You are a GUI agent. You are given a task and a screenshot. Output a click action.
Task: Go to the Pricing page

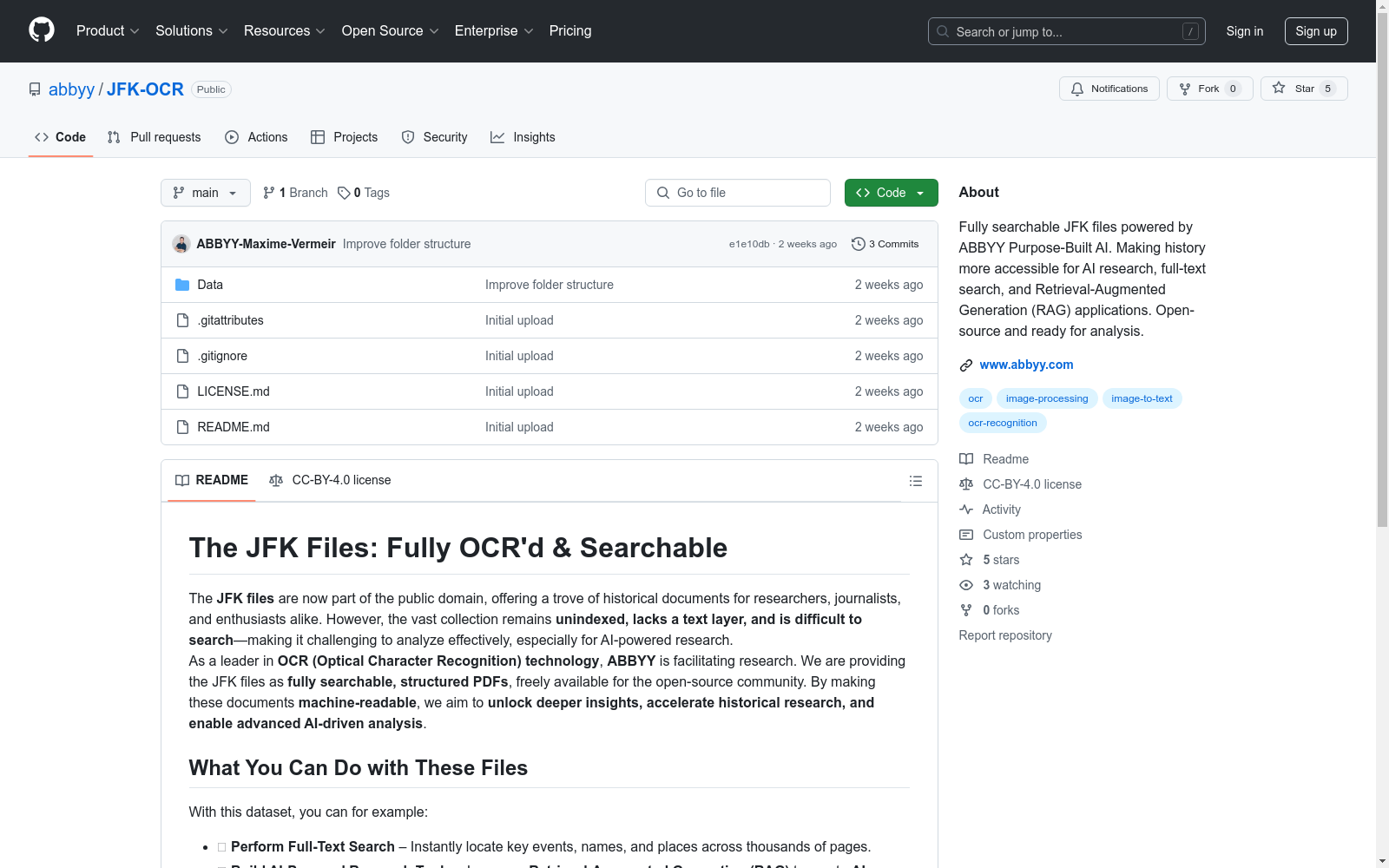pos(570,30)
